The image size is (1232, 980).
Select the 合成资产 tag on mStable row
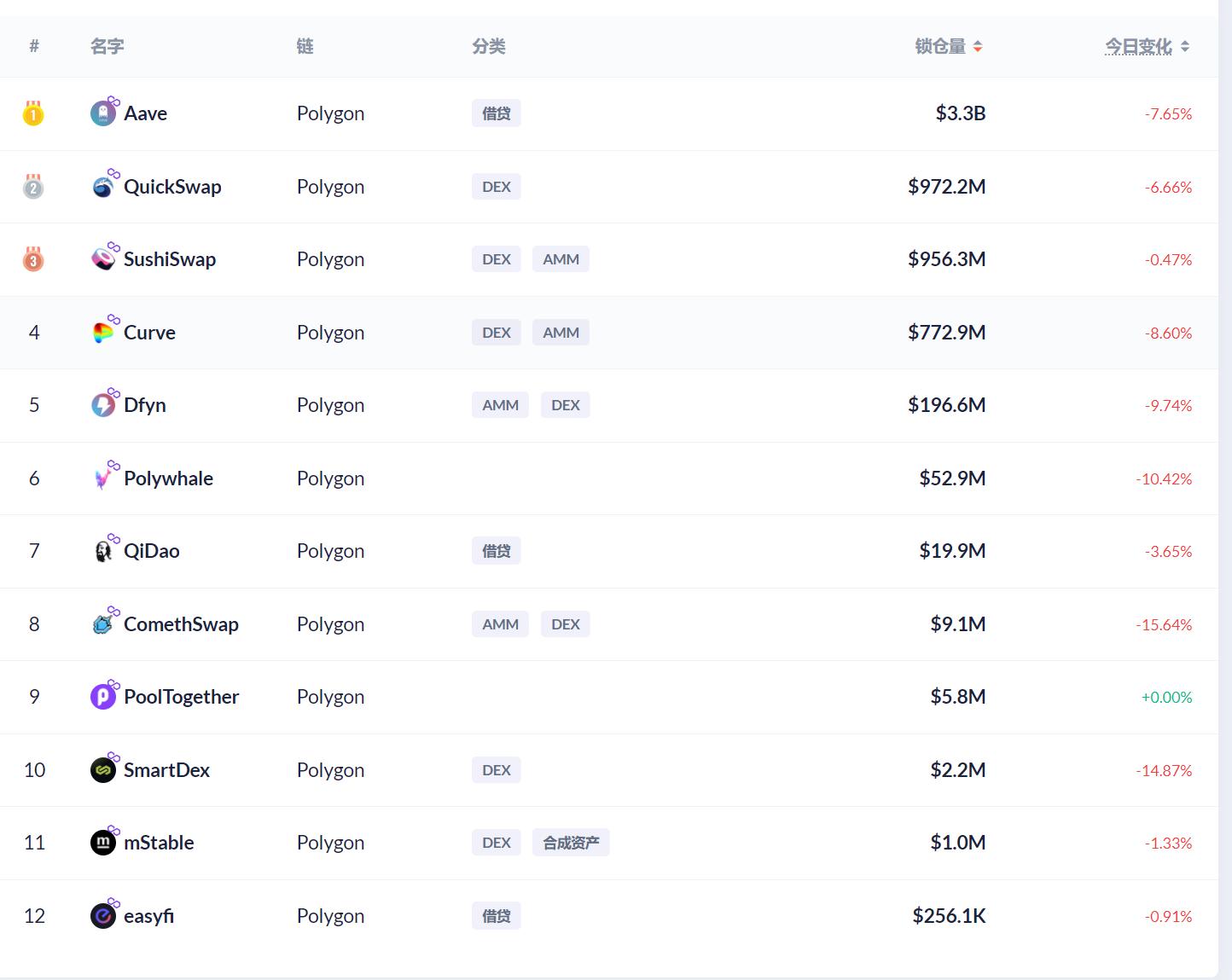tap(571, 843)
